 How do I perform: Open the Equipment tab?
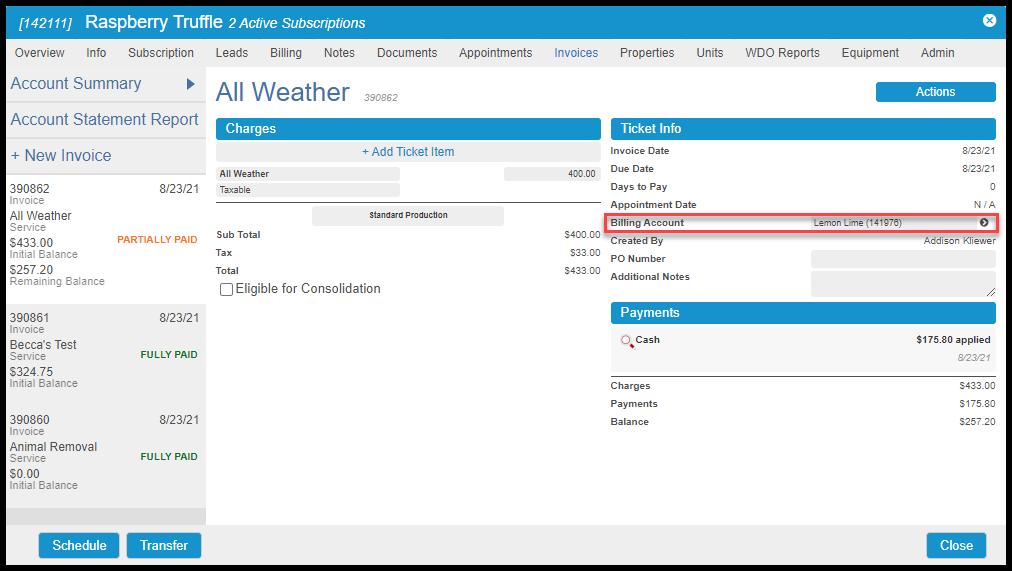pos(870,53)
